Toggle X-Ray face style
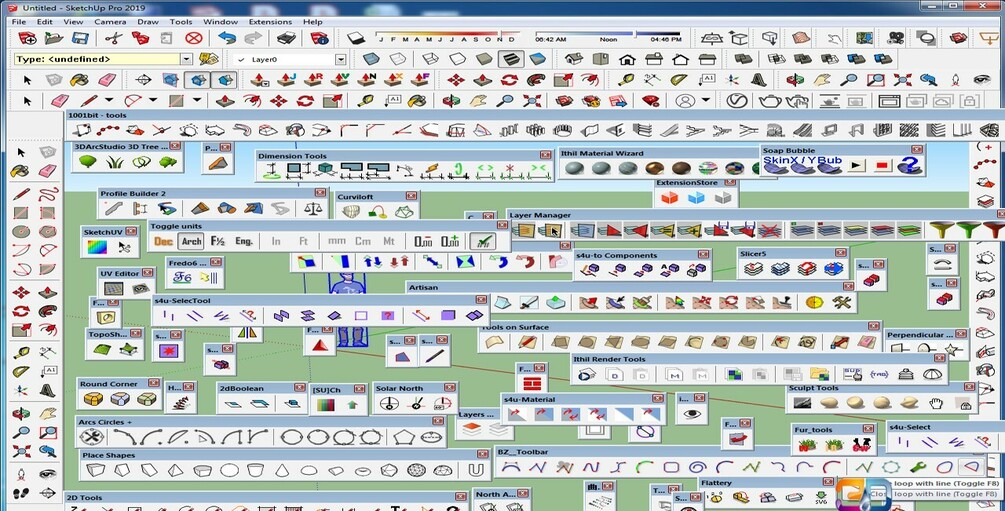Viewport: 1005px width, 511px height. (371, 60)
